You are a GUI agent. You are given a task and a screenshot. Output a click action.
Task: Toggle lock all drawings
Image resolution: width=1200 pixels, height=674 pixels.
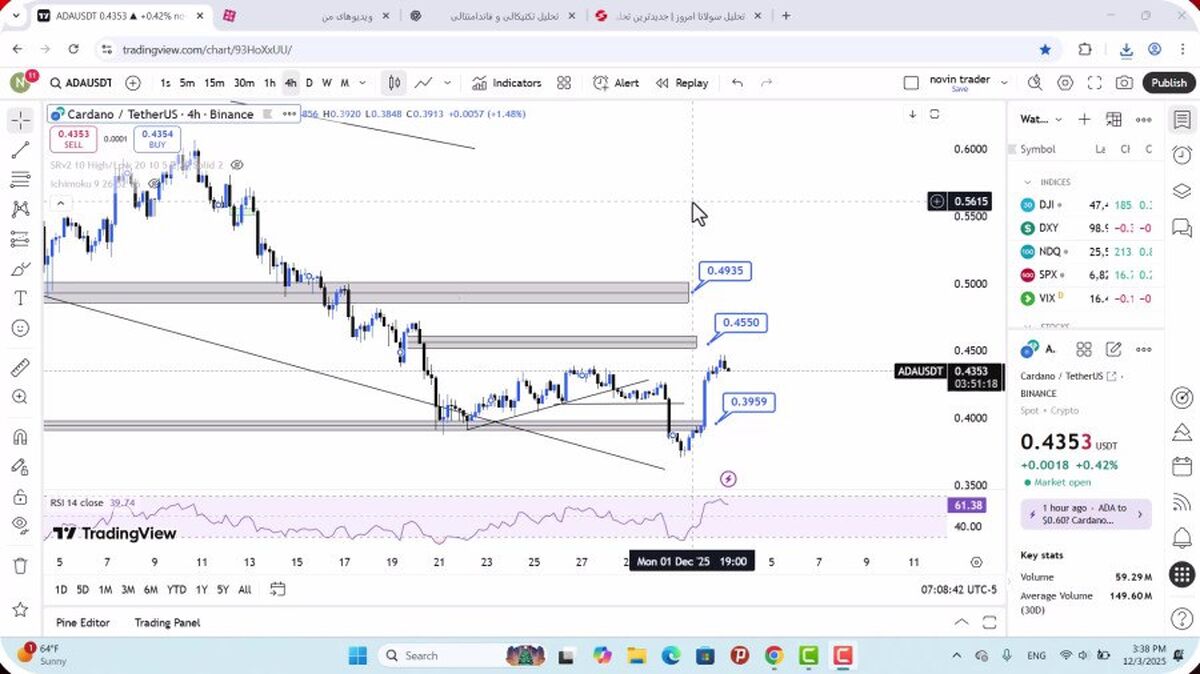point(20,496)
